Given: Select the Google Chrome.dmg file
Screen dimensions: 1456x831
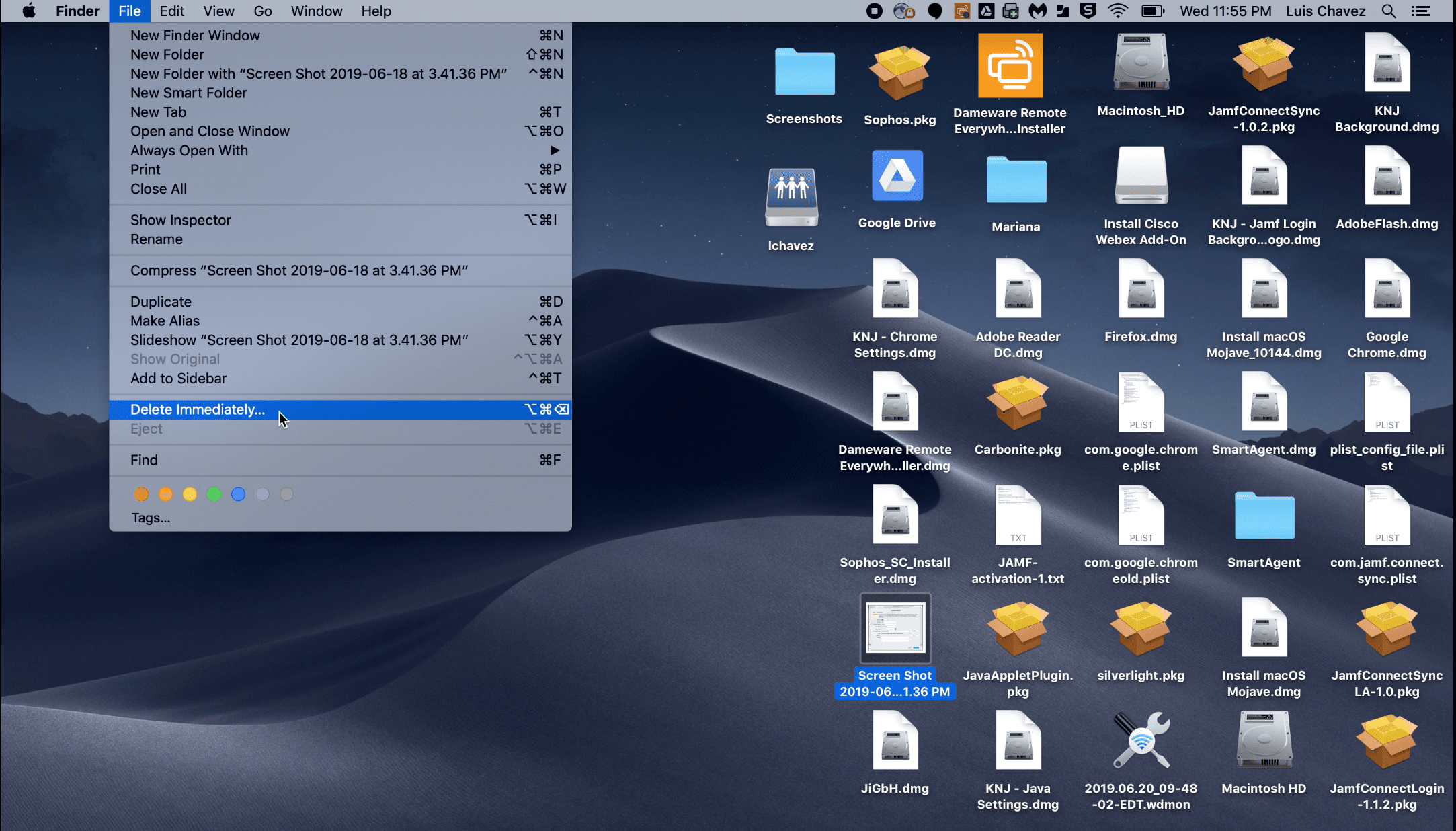Looking at the screenshot, I should (1387, 288).
